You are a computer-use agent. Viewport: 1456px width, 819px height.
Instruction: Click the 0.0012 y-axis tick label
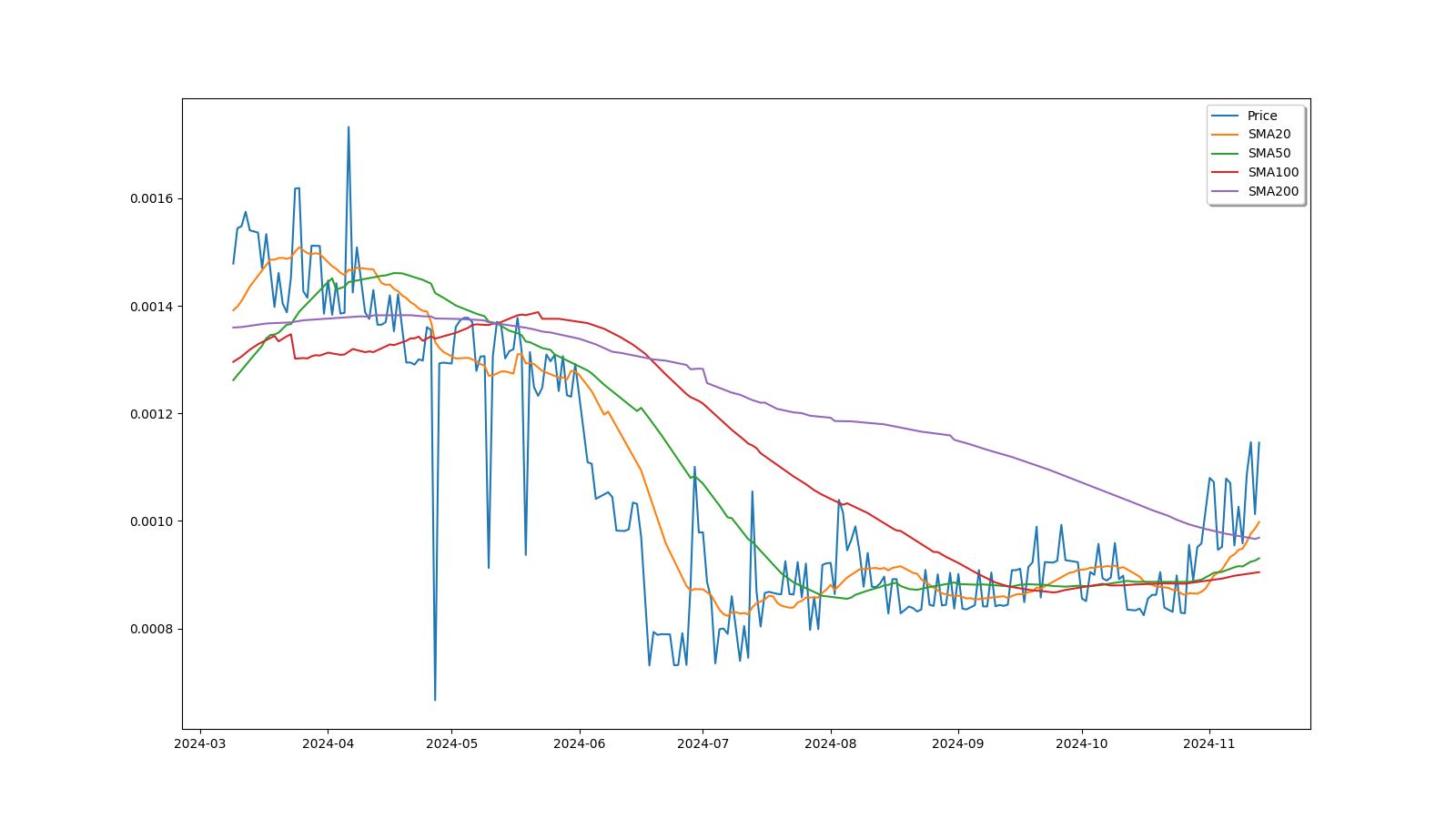pos(153,414)
